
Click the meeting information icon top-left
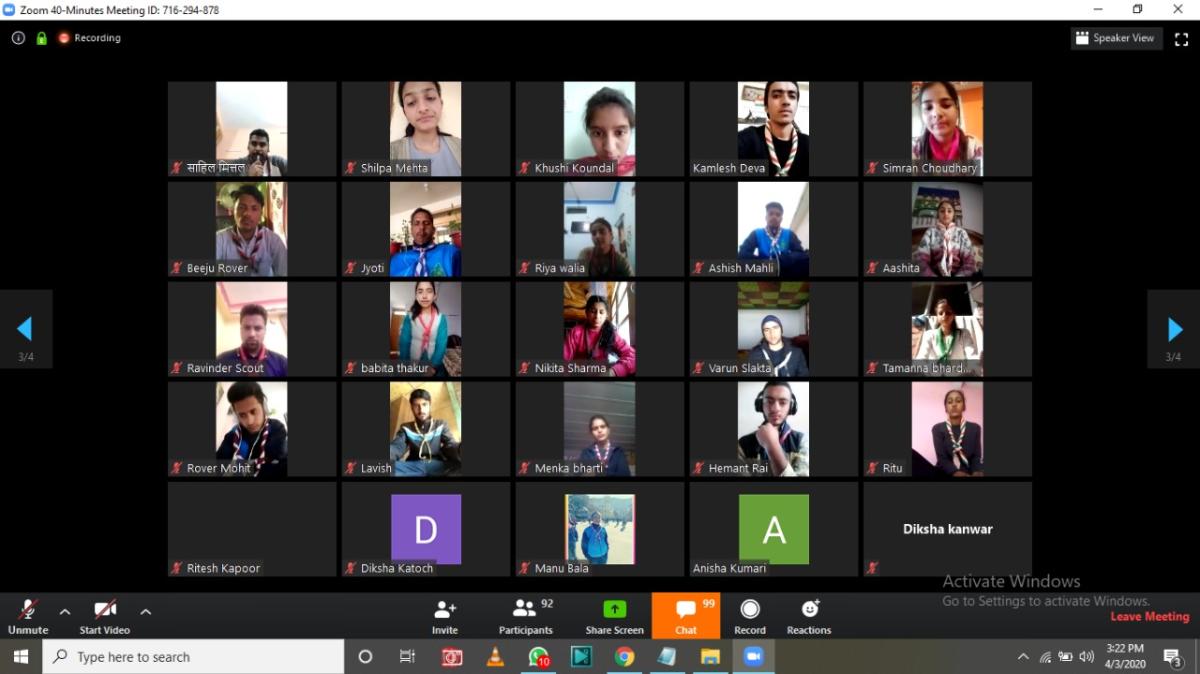click(x=18, y=37)
